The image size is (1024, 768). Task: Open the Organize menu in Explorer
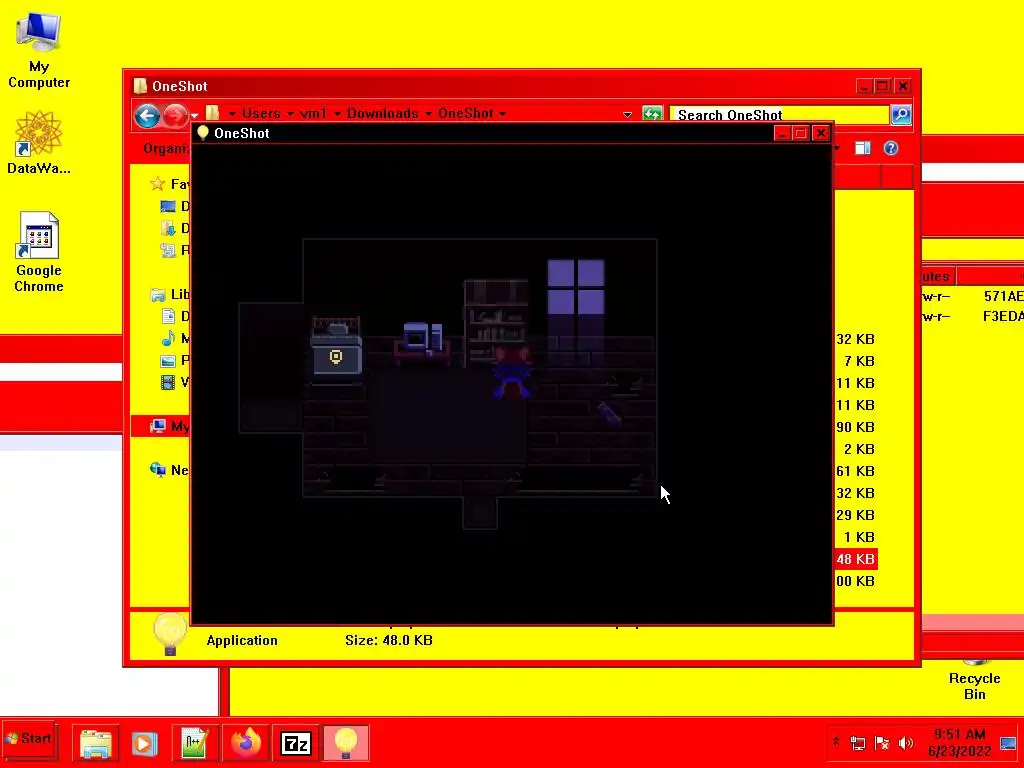click(x=166, y=149)
